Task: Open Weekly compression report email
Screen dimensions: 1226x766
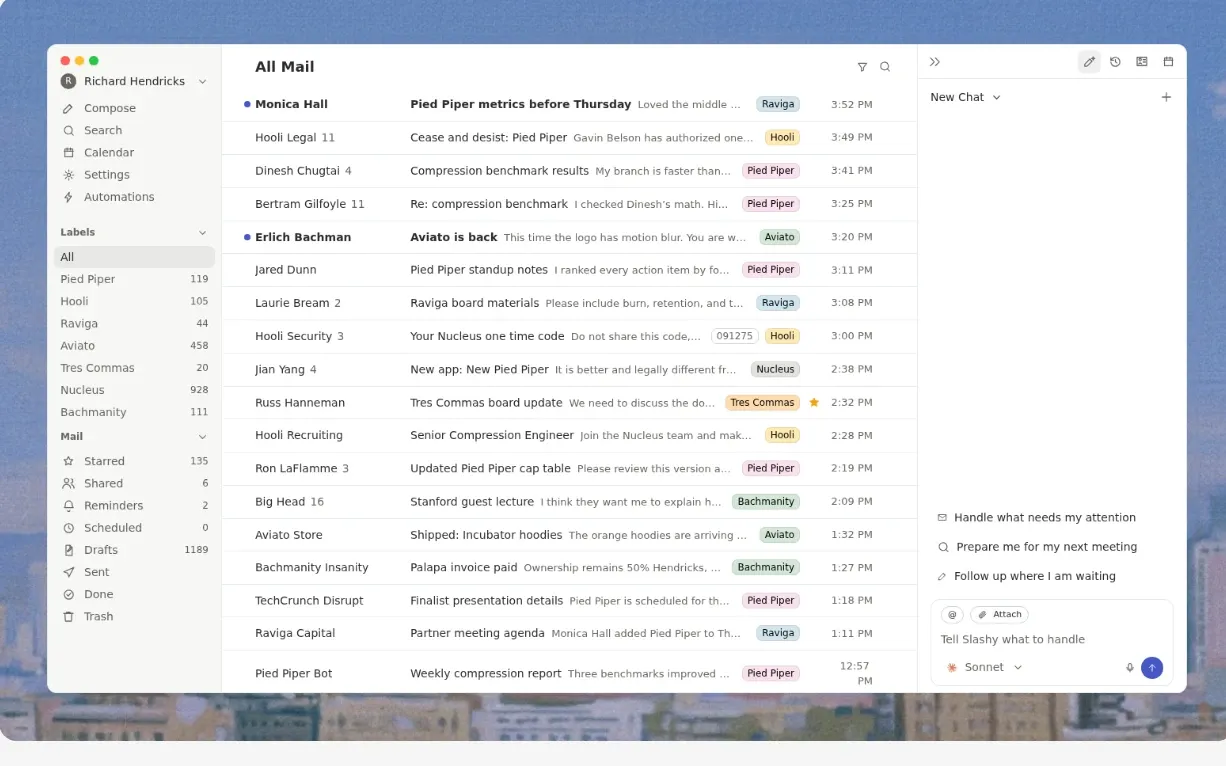Action: pyautogui.click(x=569, y=673)
